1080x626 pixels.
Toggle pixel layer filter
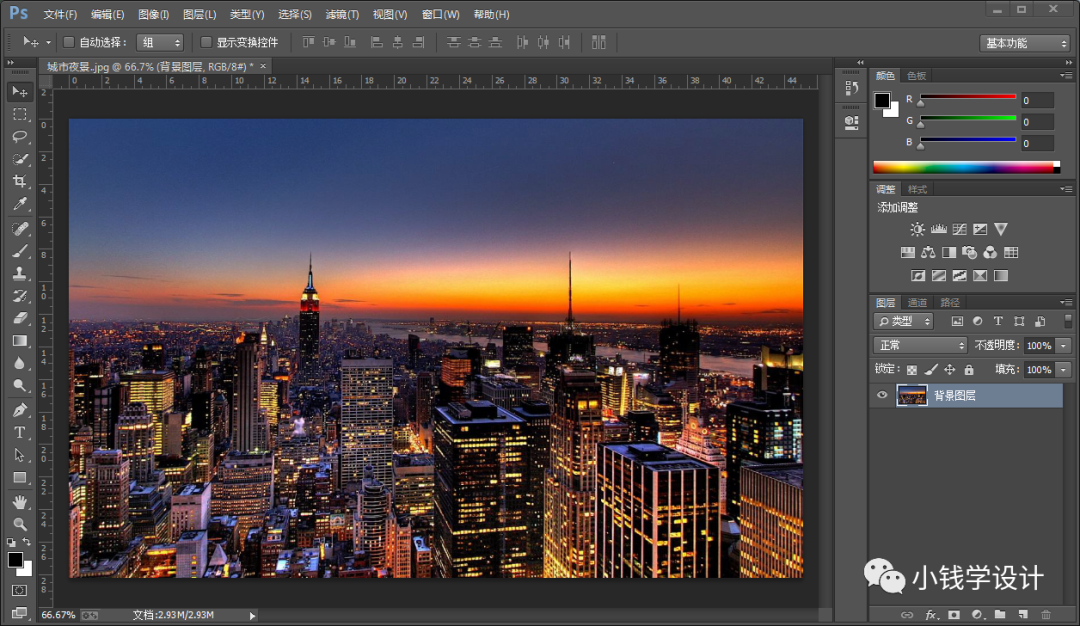point(957,322)
